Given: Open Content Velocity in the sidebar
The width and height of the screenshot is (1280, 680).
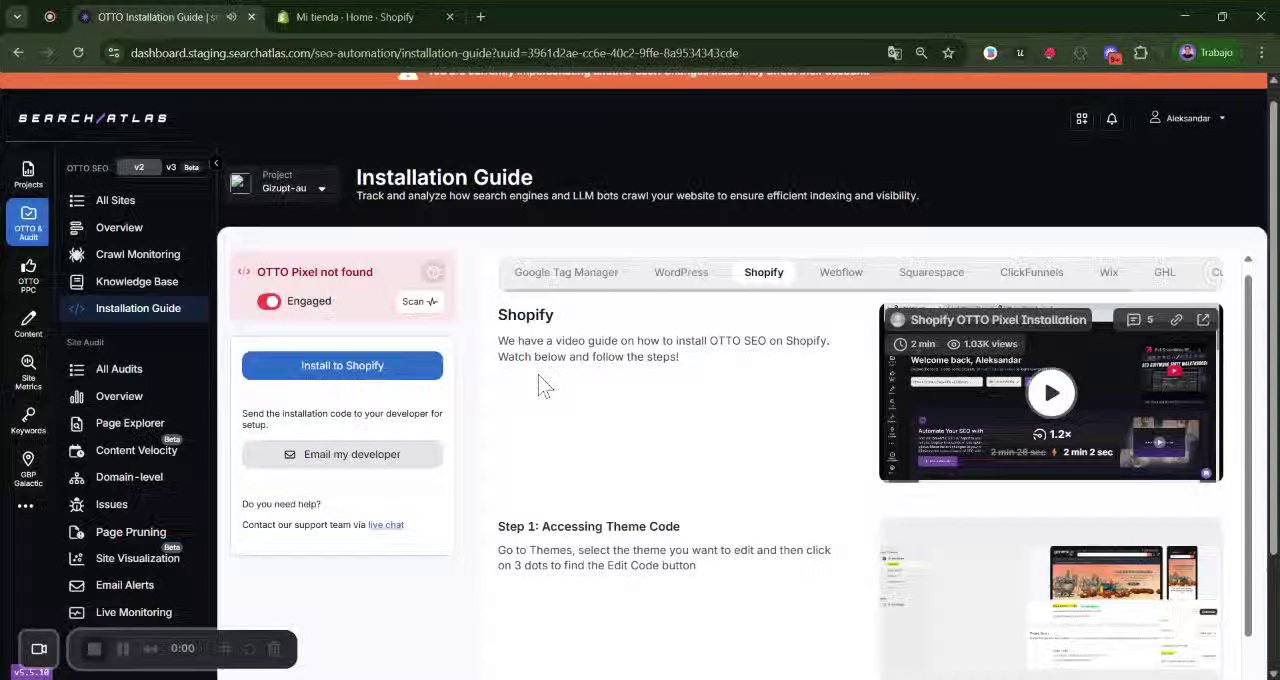Looking at the screenshot, I should tap(137, 450).
